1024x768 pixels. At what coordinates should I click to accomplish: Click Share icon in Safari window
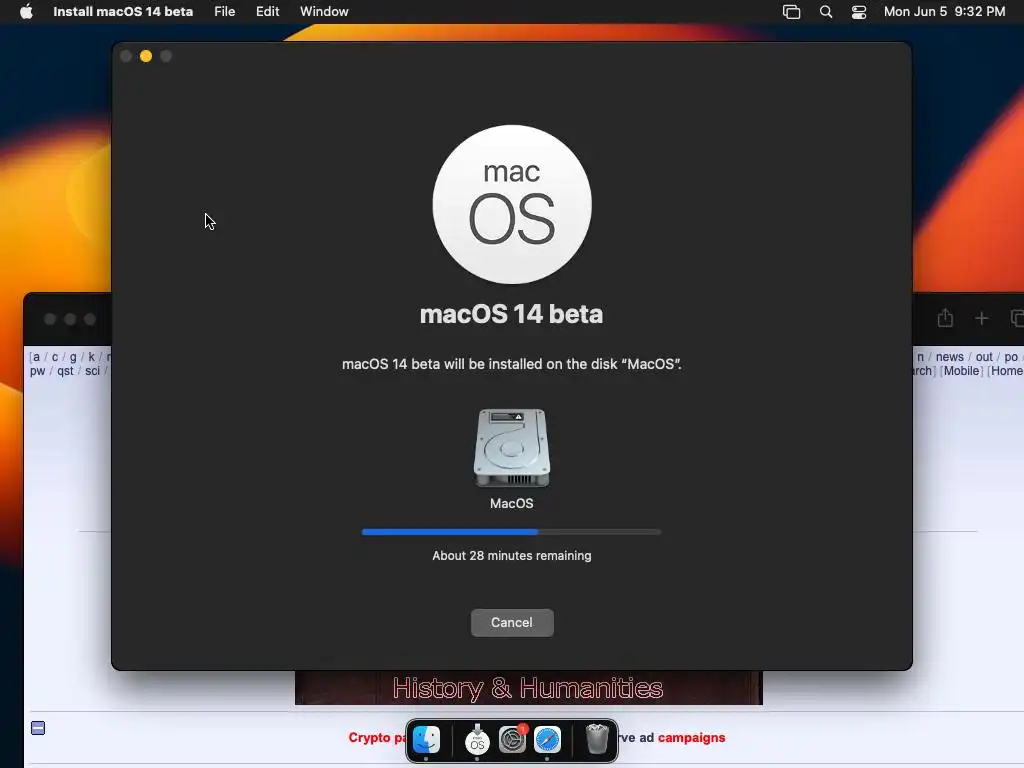[x=945, y=318]
